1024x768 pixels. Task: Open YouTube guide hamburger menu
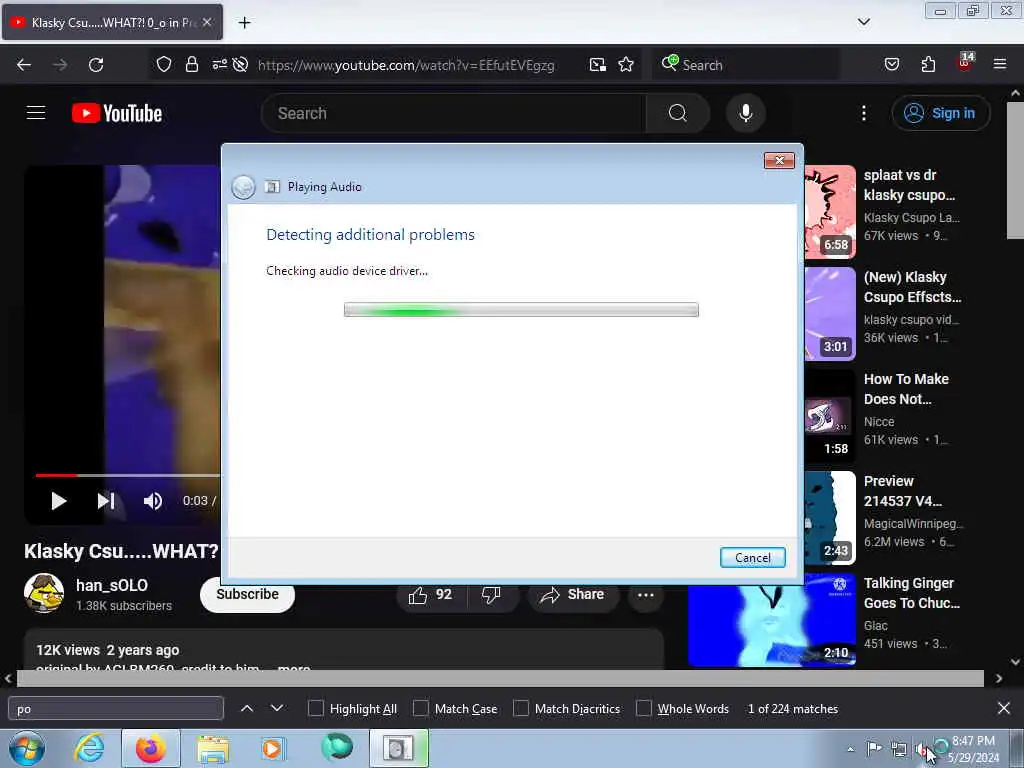36,113
